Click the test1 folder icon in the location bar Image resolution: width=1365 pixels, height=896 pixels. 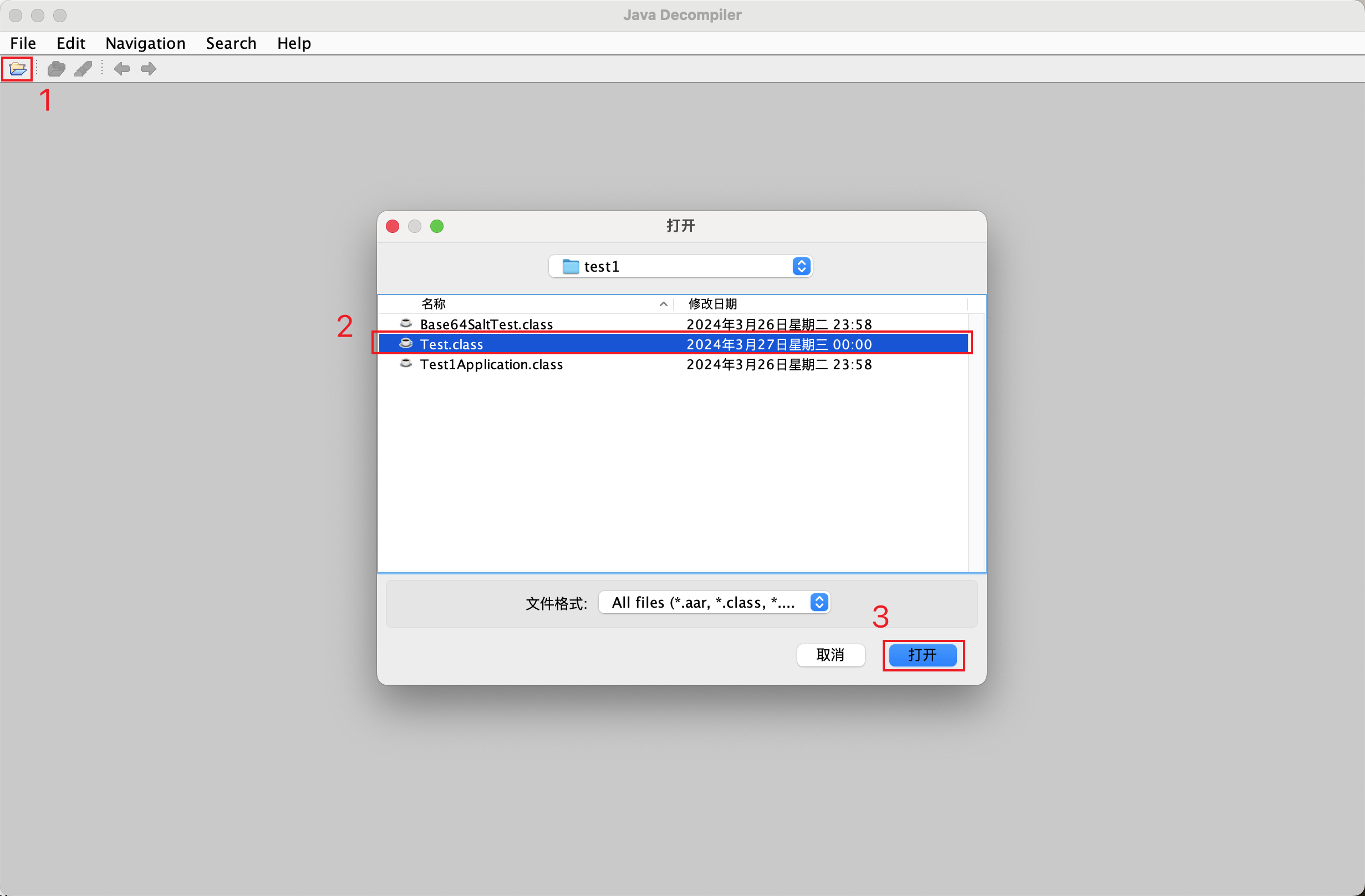pos(570,266)
